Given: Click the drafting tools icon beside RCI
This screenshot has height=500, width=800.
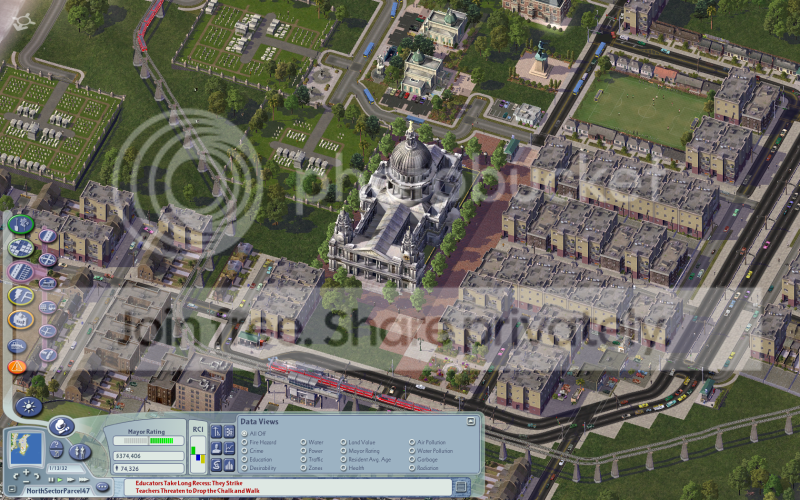Looking at the screenshot, I should [216, 432].
